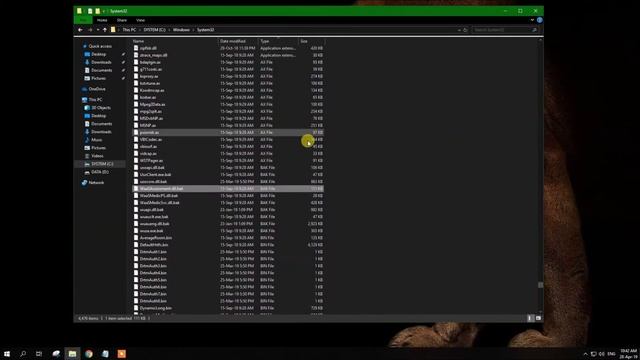Click Windows in the breadcrumb path

click(x=181, y=30)
